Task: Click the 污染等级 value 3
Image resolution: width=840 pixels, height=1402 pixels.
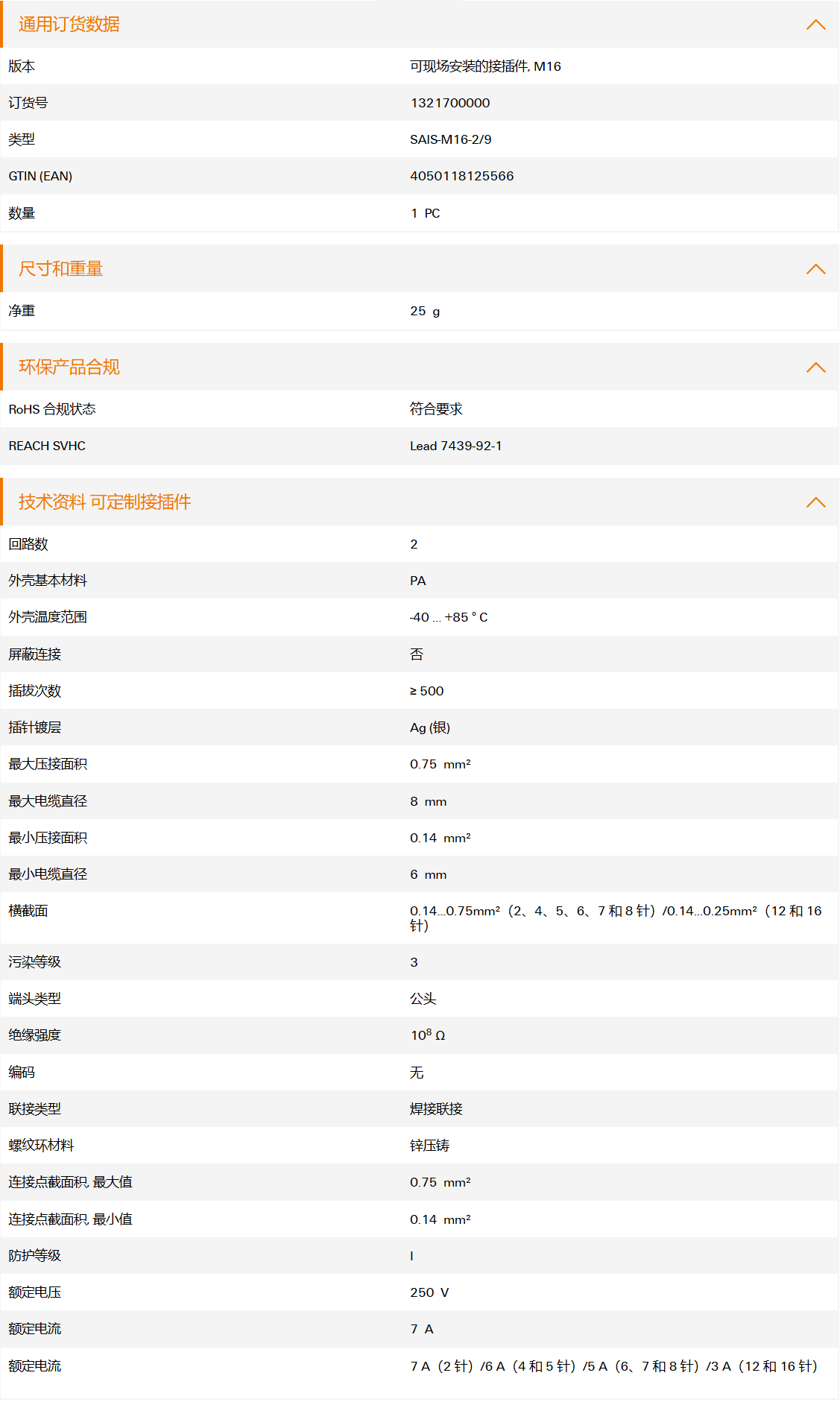Action: (x=414, y=962)
